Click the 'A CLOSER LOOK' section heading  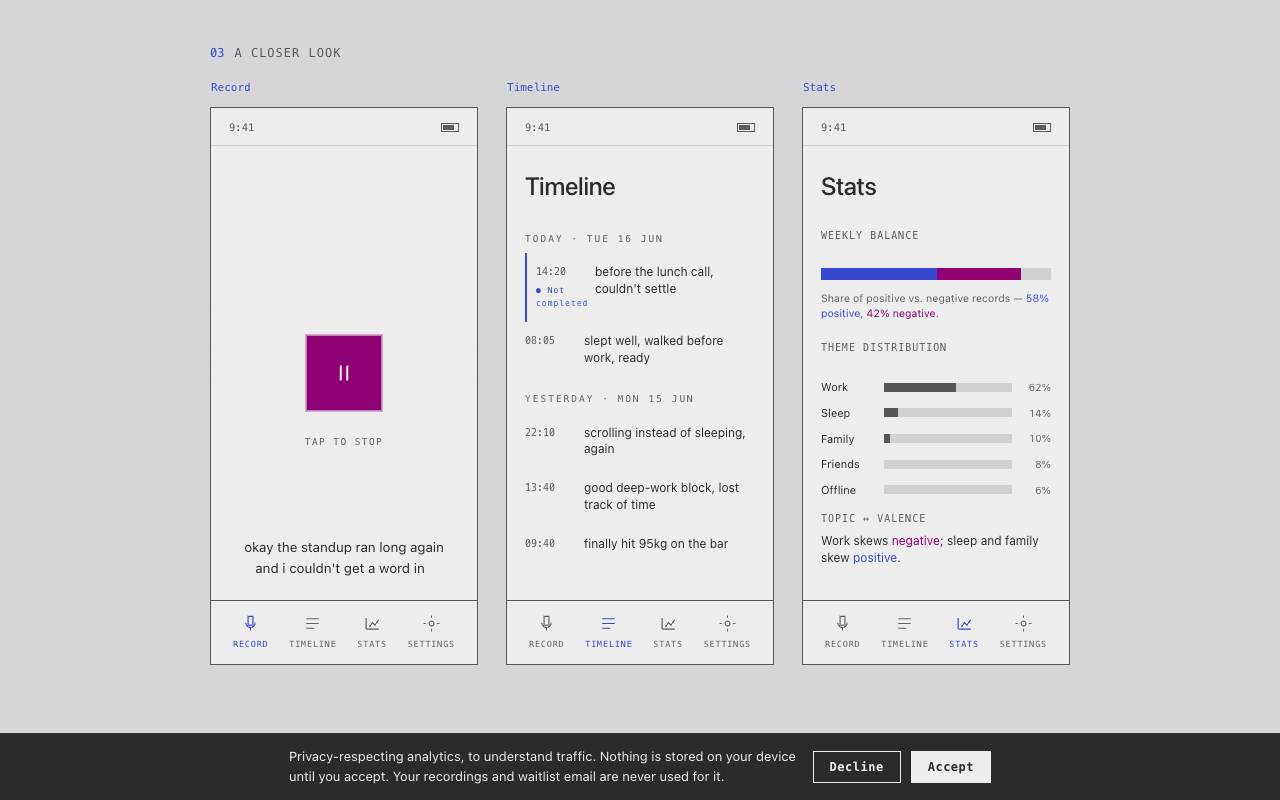tap(288, 53)
